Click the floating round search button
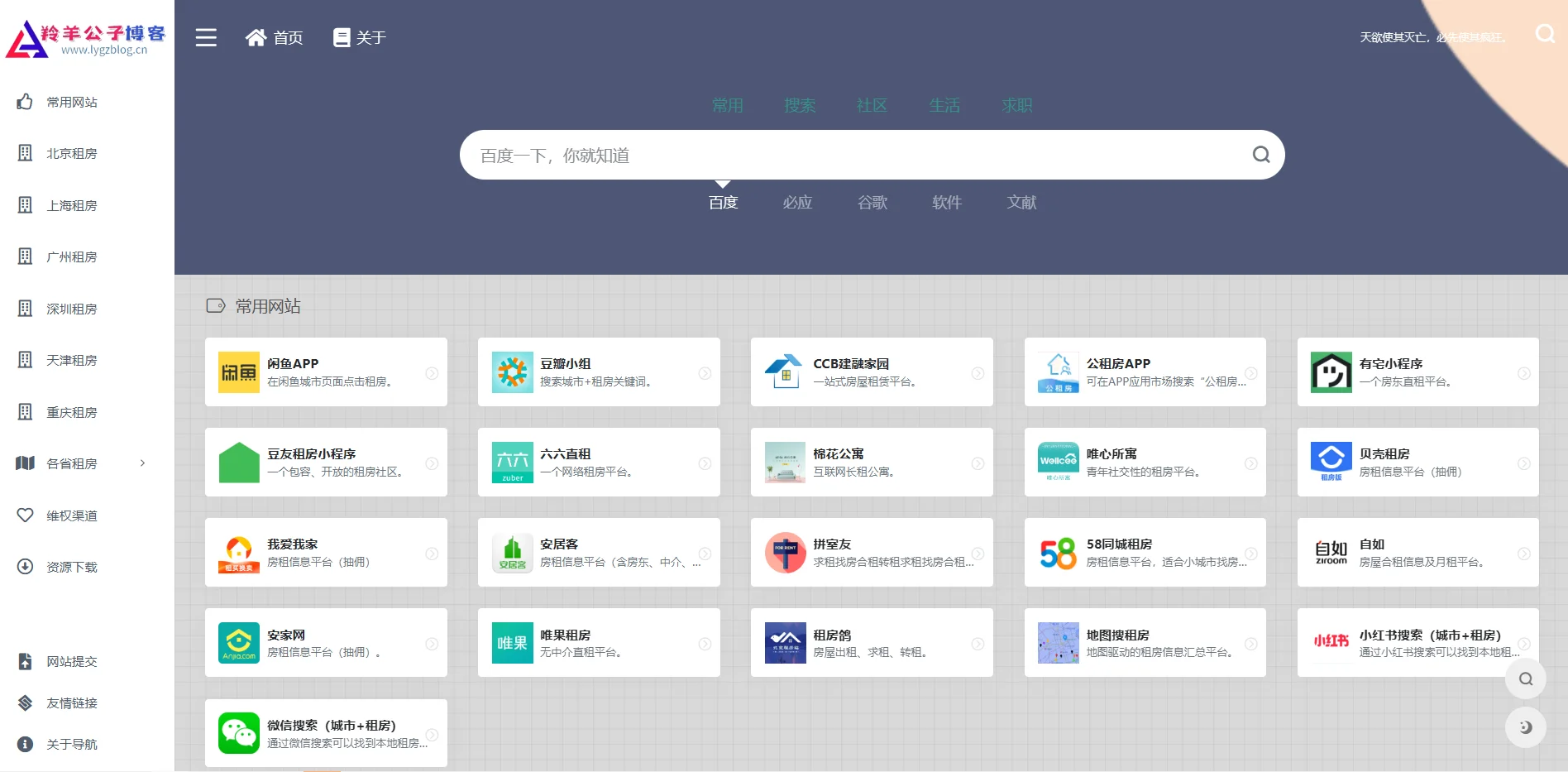Viewport: 1568px width, 772px height. click(x=1525, y=679)
